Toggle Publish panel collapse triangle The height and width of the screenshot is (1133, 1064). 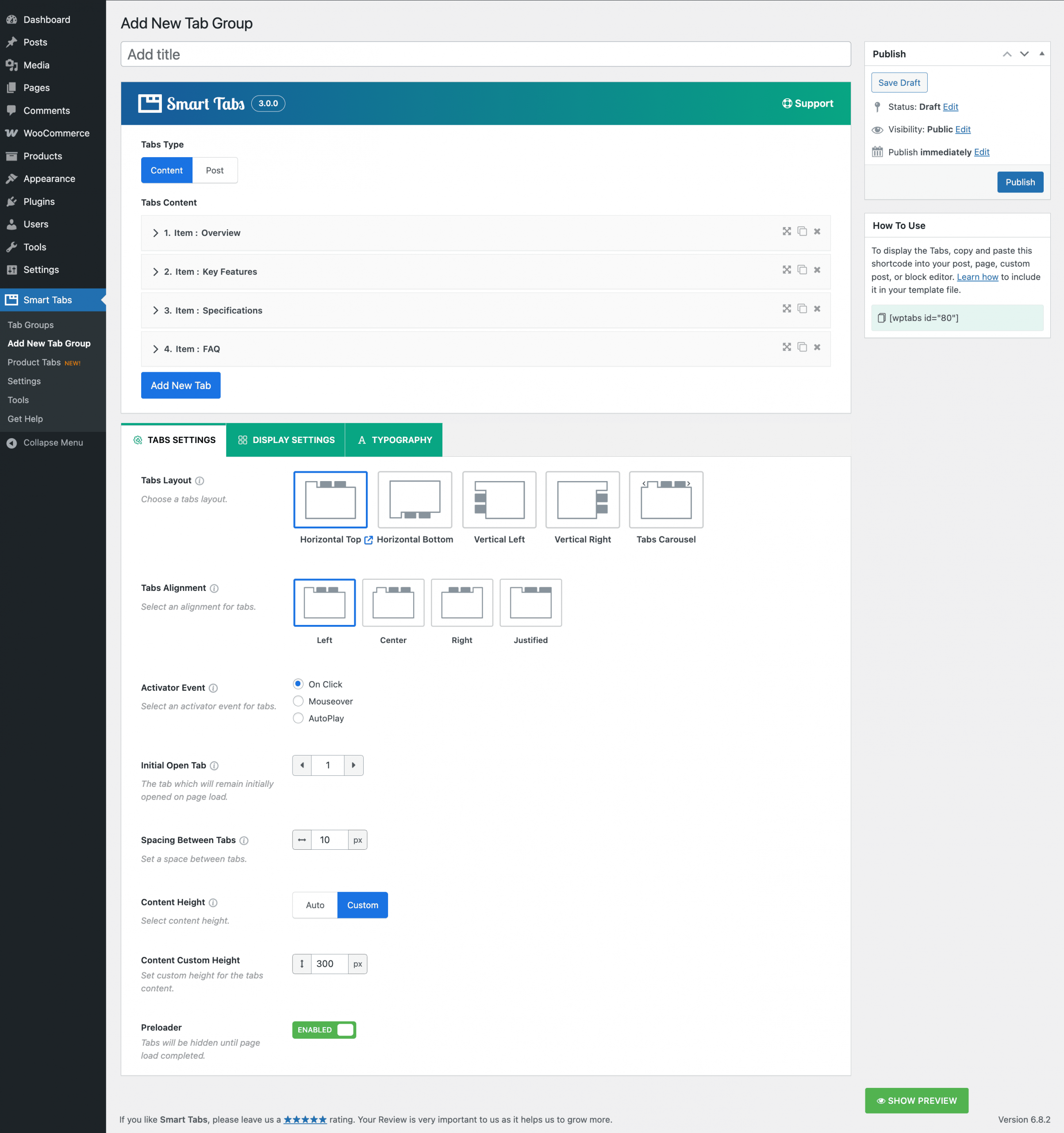click(x=1042, y=54)
